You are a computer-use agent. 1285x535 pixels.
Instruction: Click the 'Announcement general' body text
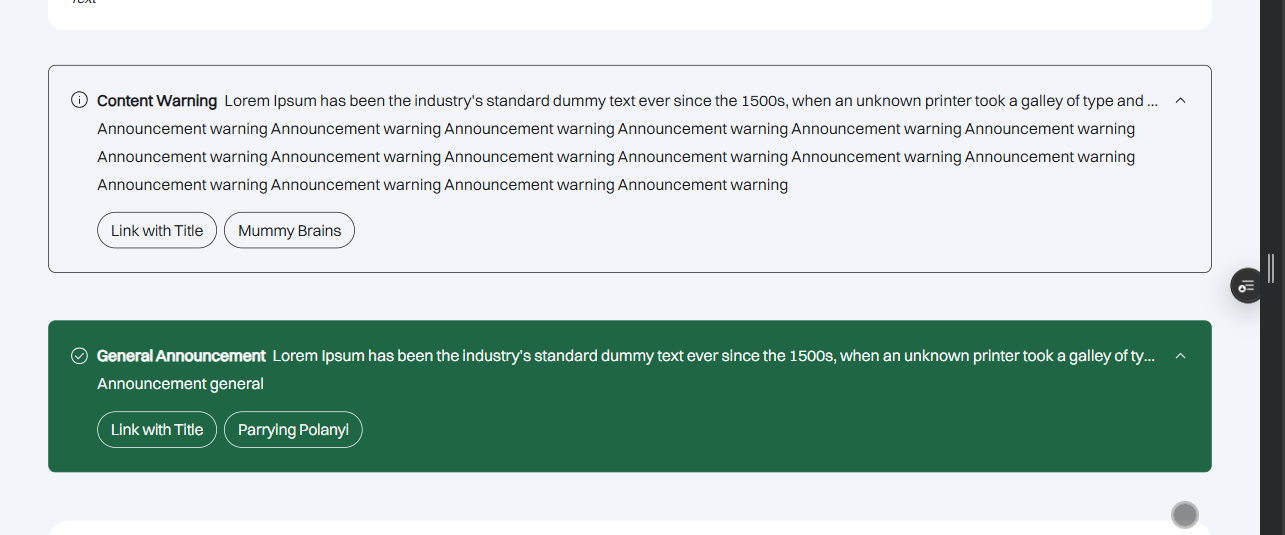pyautogui.click(x=180, y=384)
